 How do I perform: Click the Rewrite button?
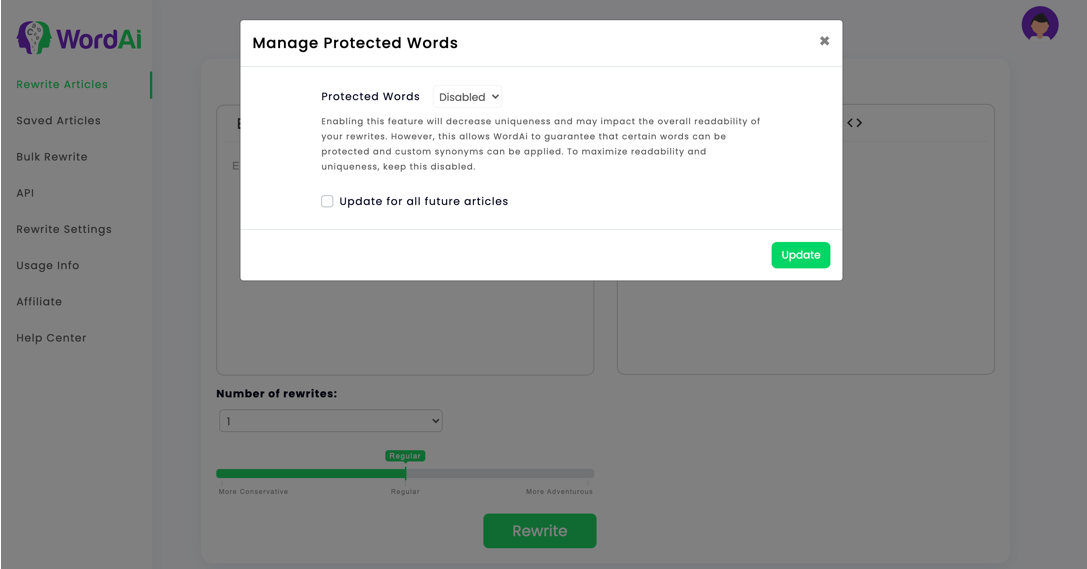tap(539, 531)
